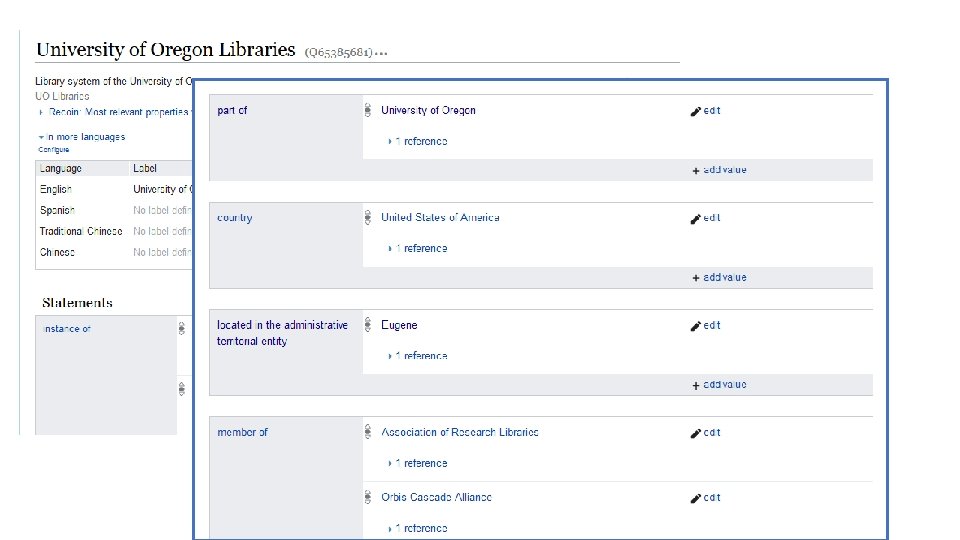
Task: Open the member of property link
Action: [242, 432]
